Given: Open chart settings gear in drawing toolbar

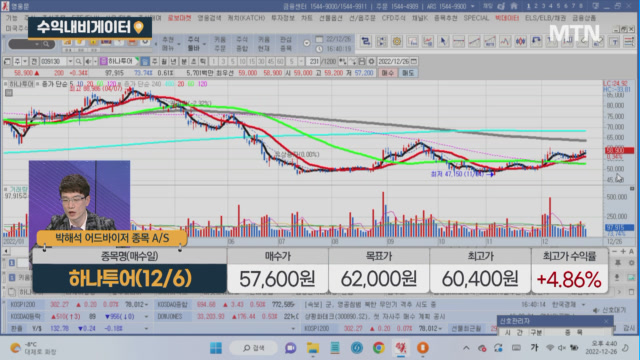Looking at the screenshot, I should pos(396,41).
